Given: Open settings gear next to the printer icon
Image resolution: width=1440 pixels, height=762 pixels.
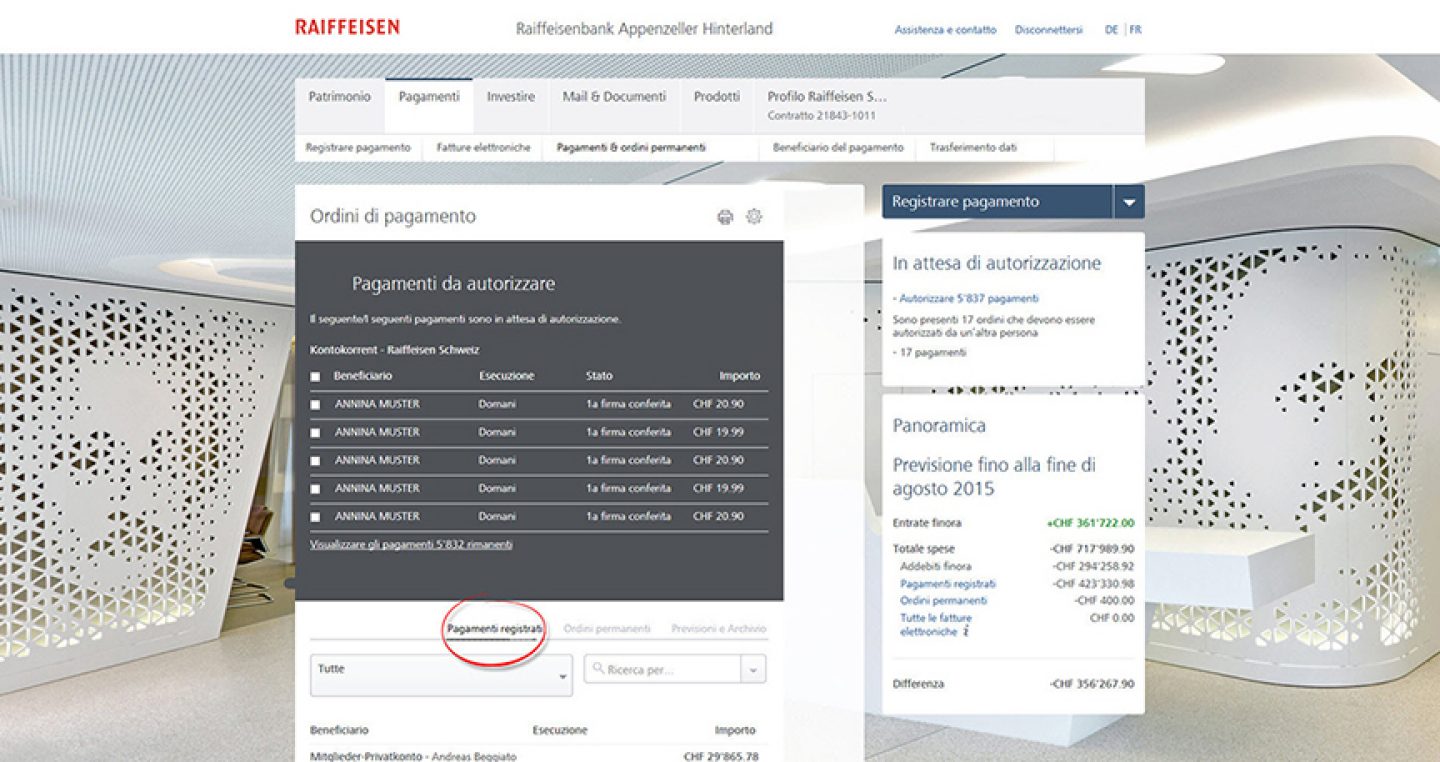Looking at the screenshot, I should [x=754, y=216].
